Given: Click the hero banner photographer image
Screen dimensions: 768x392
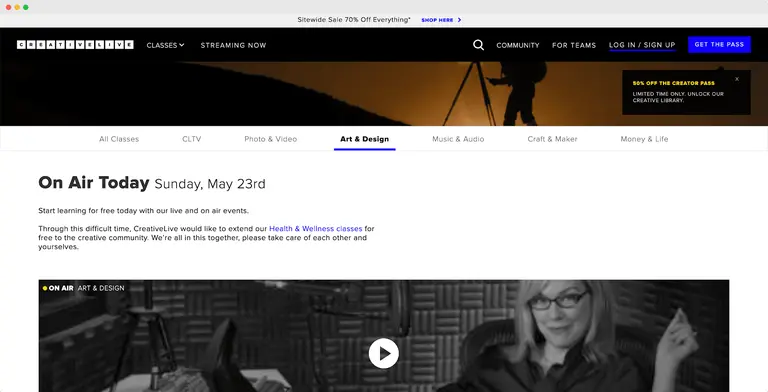Looking at the screenshot, I should point(384,94).
